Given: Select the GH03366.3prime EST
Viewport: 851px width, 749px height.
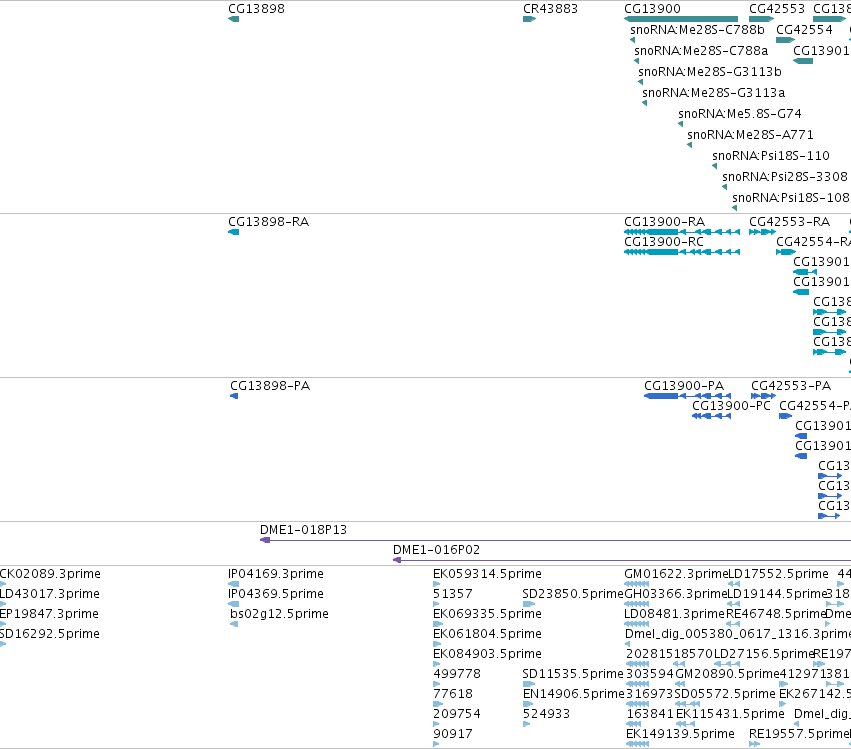Looking at the screenshot, I should tap(676, 594).
